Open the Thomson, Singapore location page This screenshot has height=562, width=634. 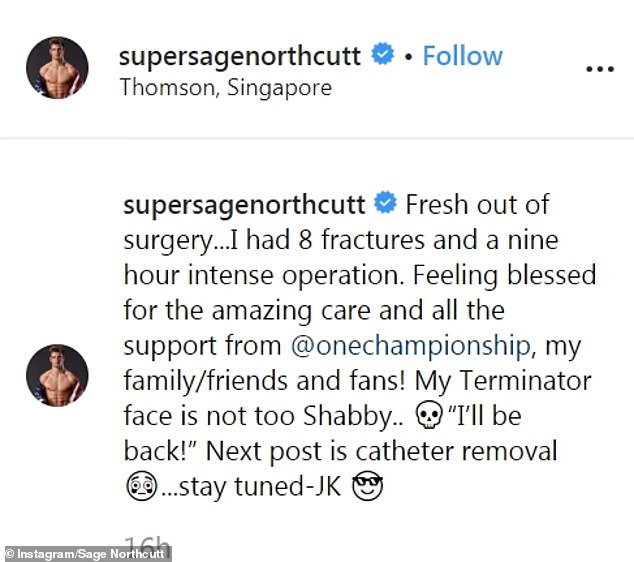pyautogui.click(x=225, y=88)
